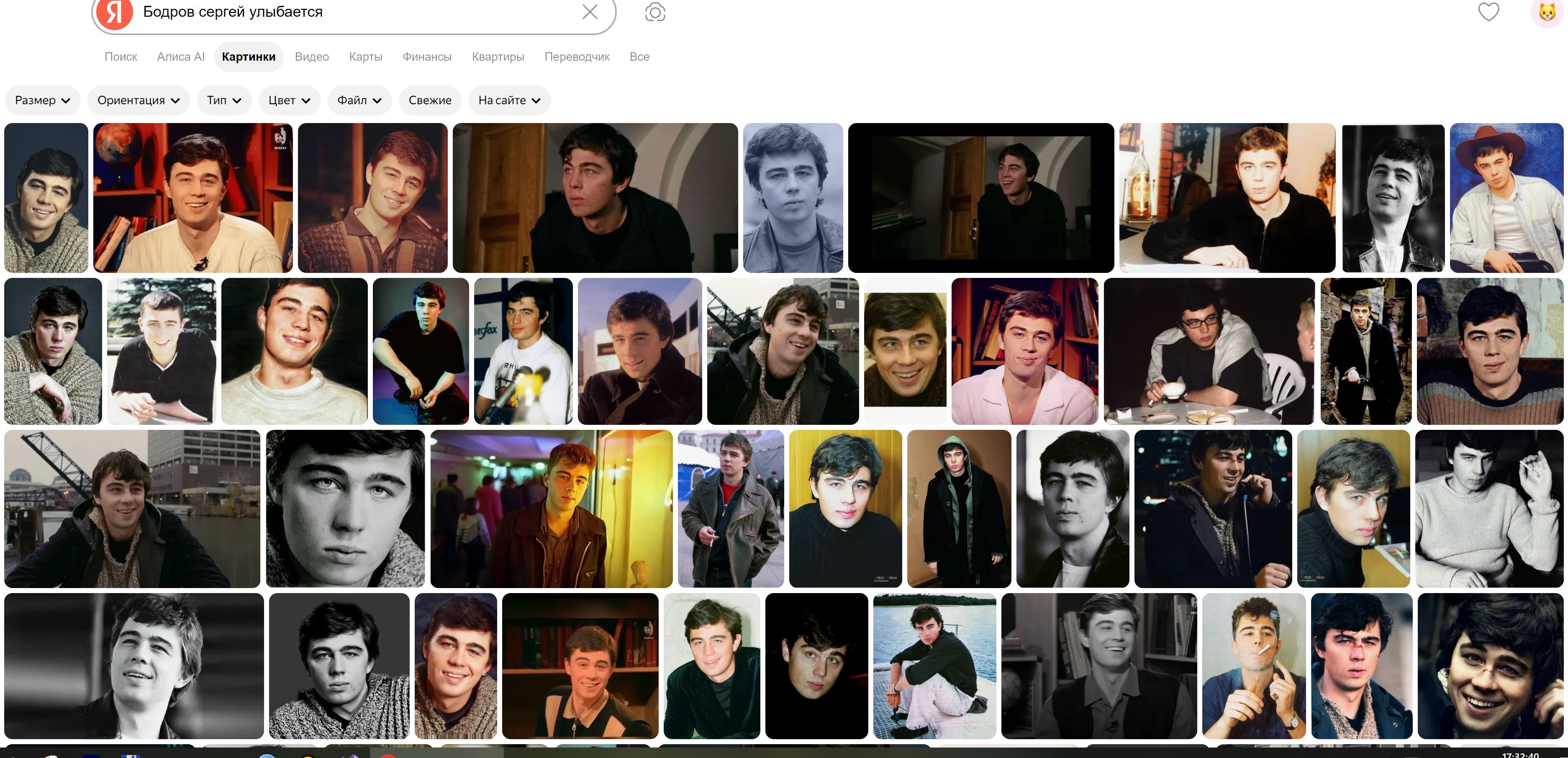The image size is (1568, 758).
Task: Open the photo with a cigarette in his mouth
Action: tap(1254, 666)
